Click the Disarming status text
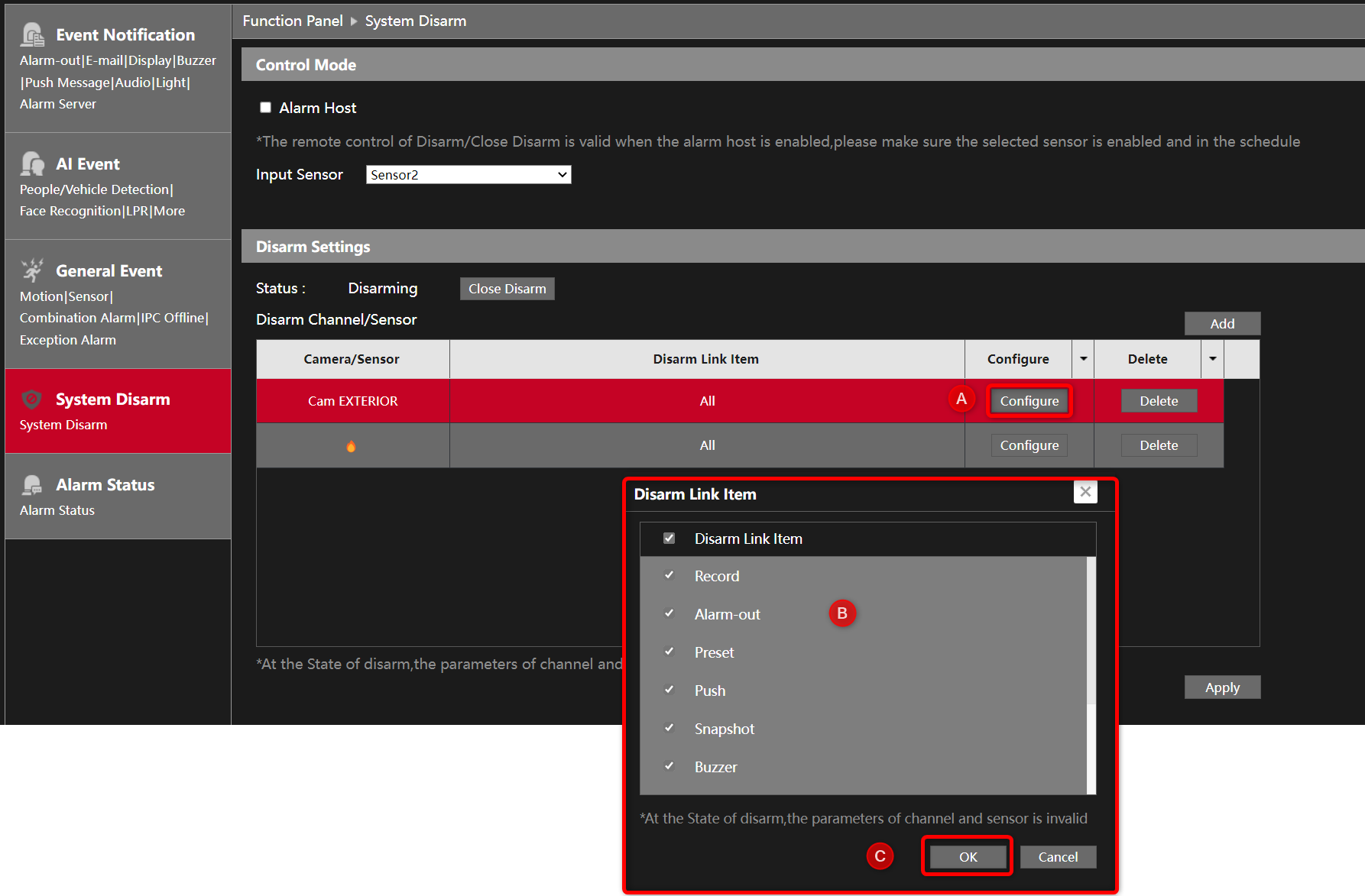 (x=383, y=289)
